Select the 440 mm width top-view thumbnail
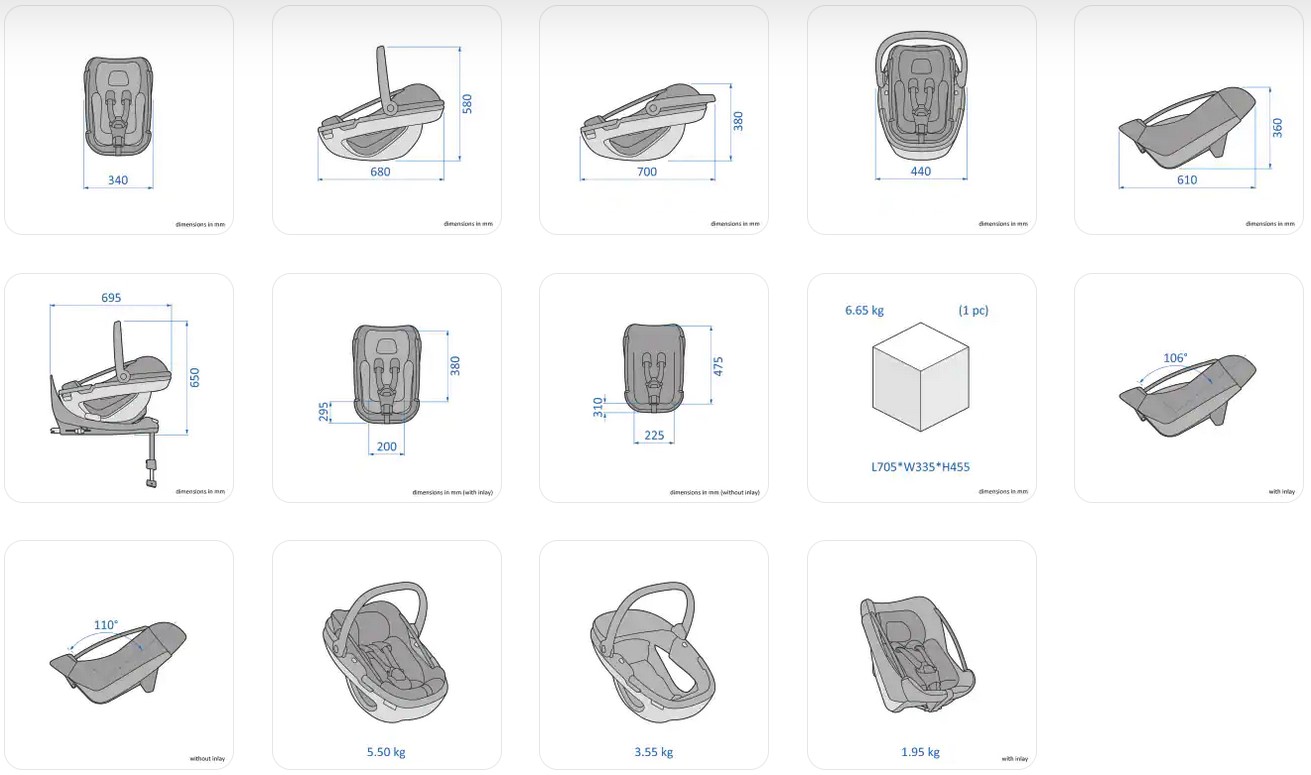 [922, 120]
